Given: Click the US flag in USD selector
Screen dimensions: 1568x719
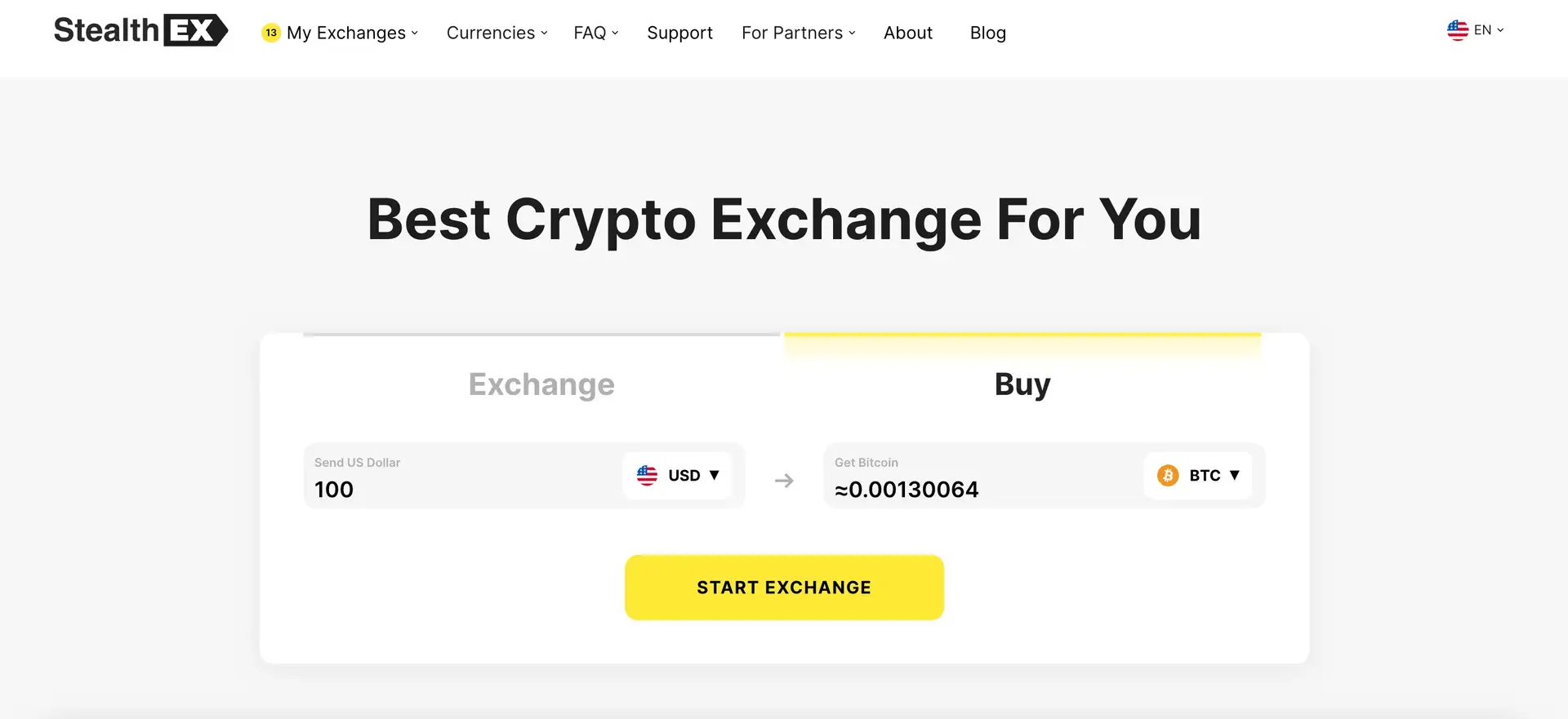Looking at the screenshot, I should (x=647, y=475).
